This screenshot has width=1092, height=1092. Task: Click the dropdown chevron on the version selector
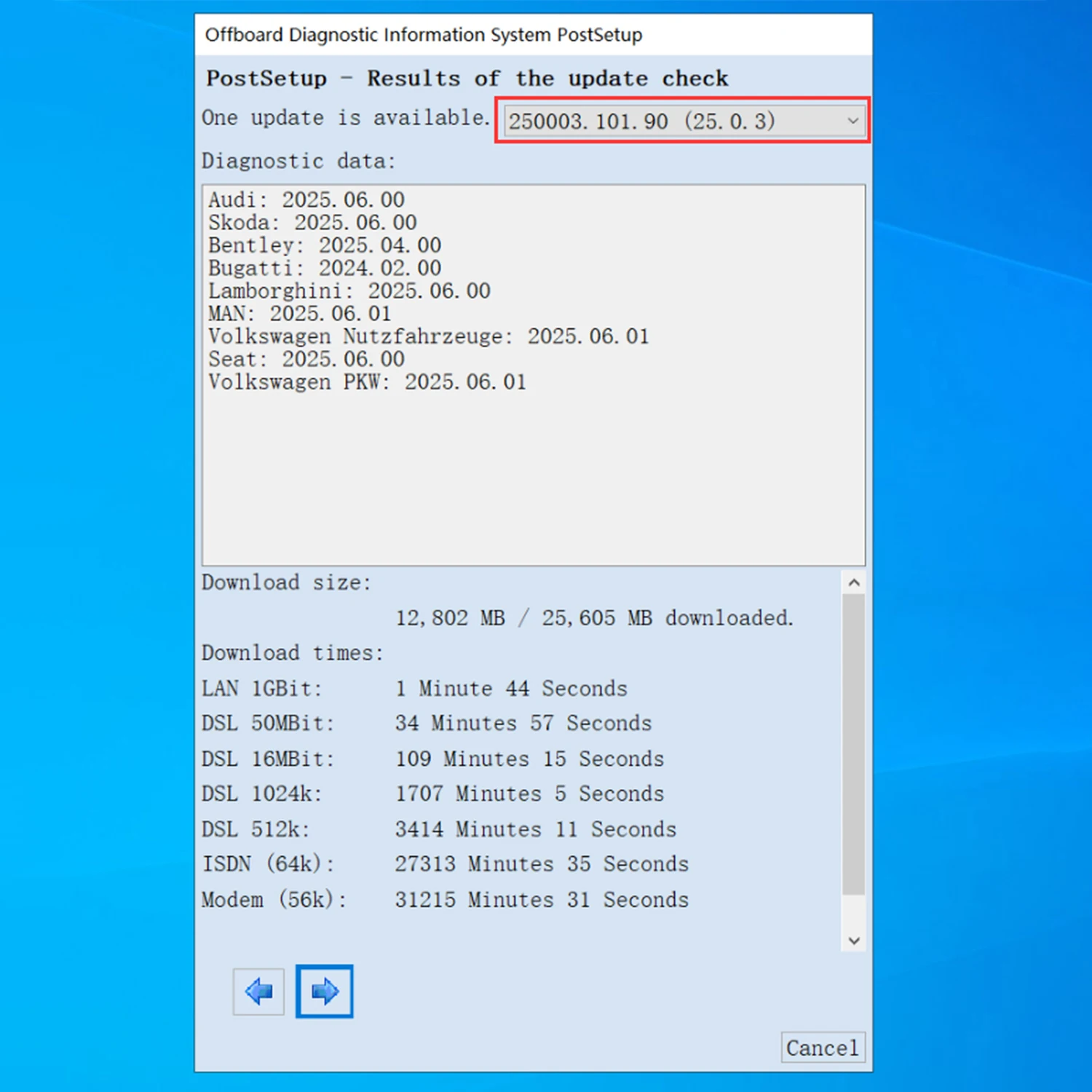[x=852, y=122]
